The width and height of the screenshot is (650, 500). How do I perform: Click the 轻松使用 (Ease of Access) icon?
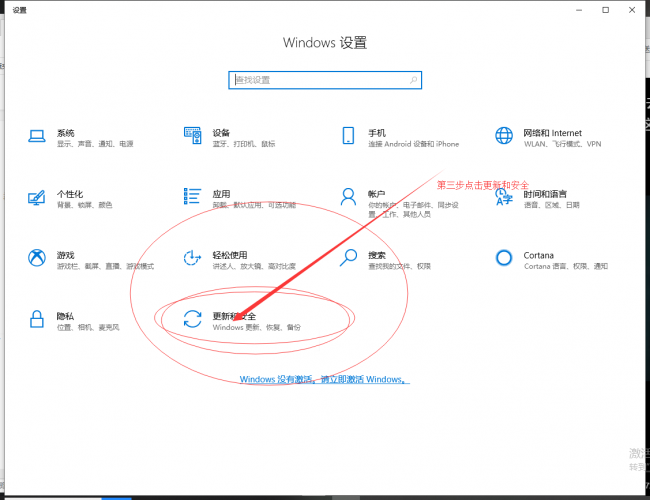(x=192, y=258)
